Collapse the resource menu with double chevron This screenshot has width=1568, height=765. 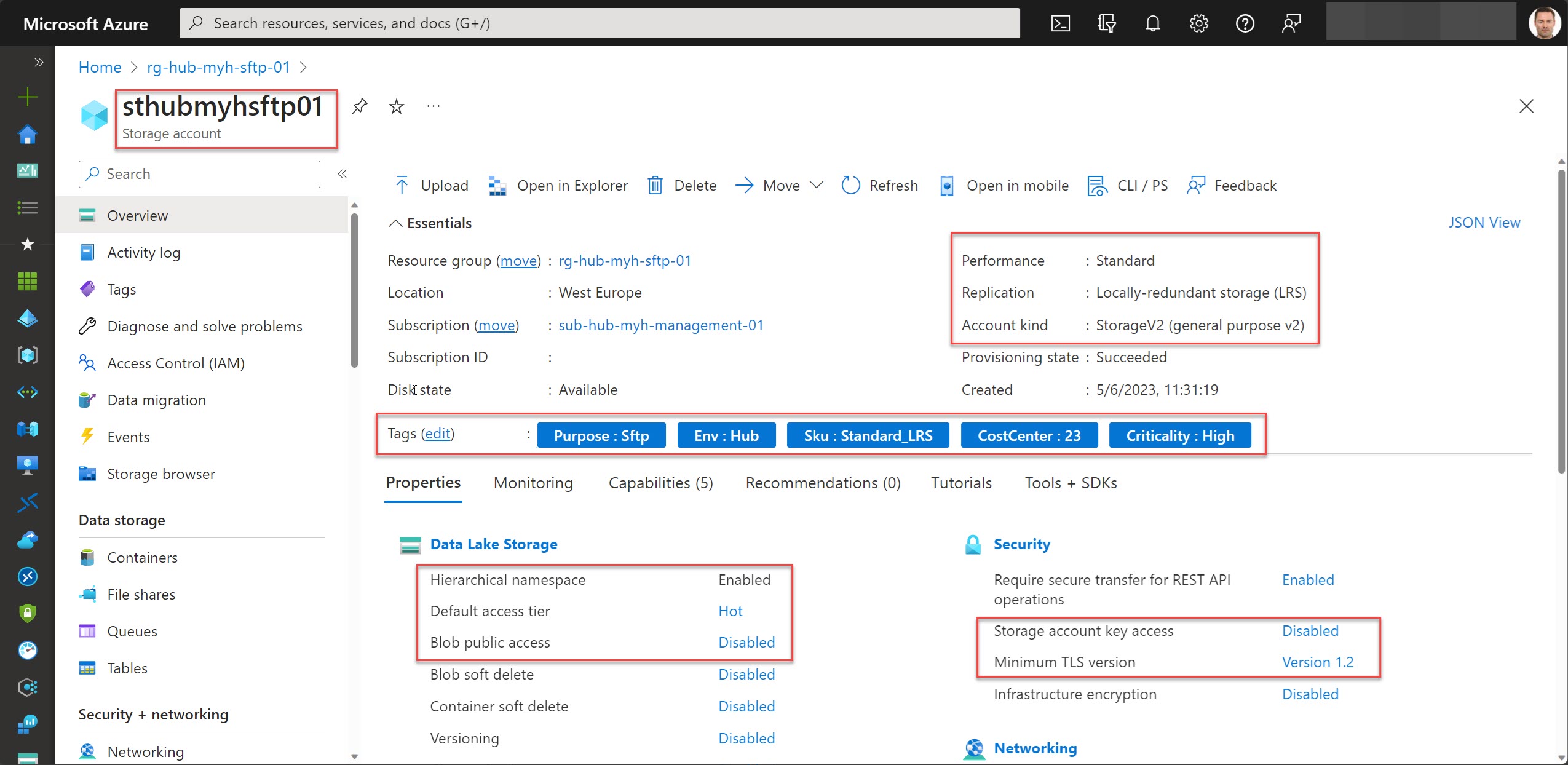pyautogui.click(x=343, y=174)
